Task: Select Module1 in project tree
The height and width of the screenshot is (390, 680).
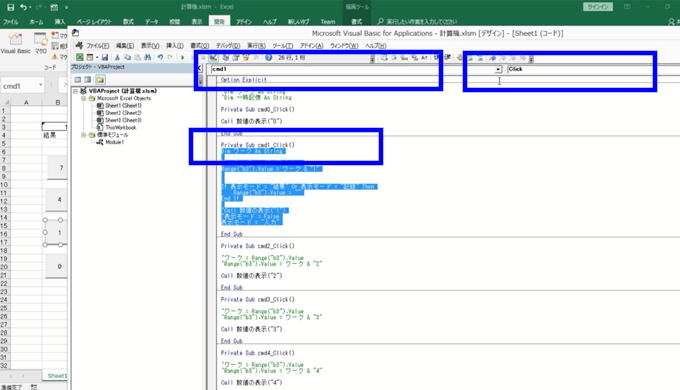Action: 114,142
